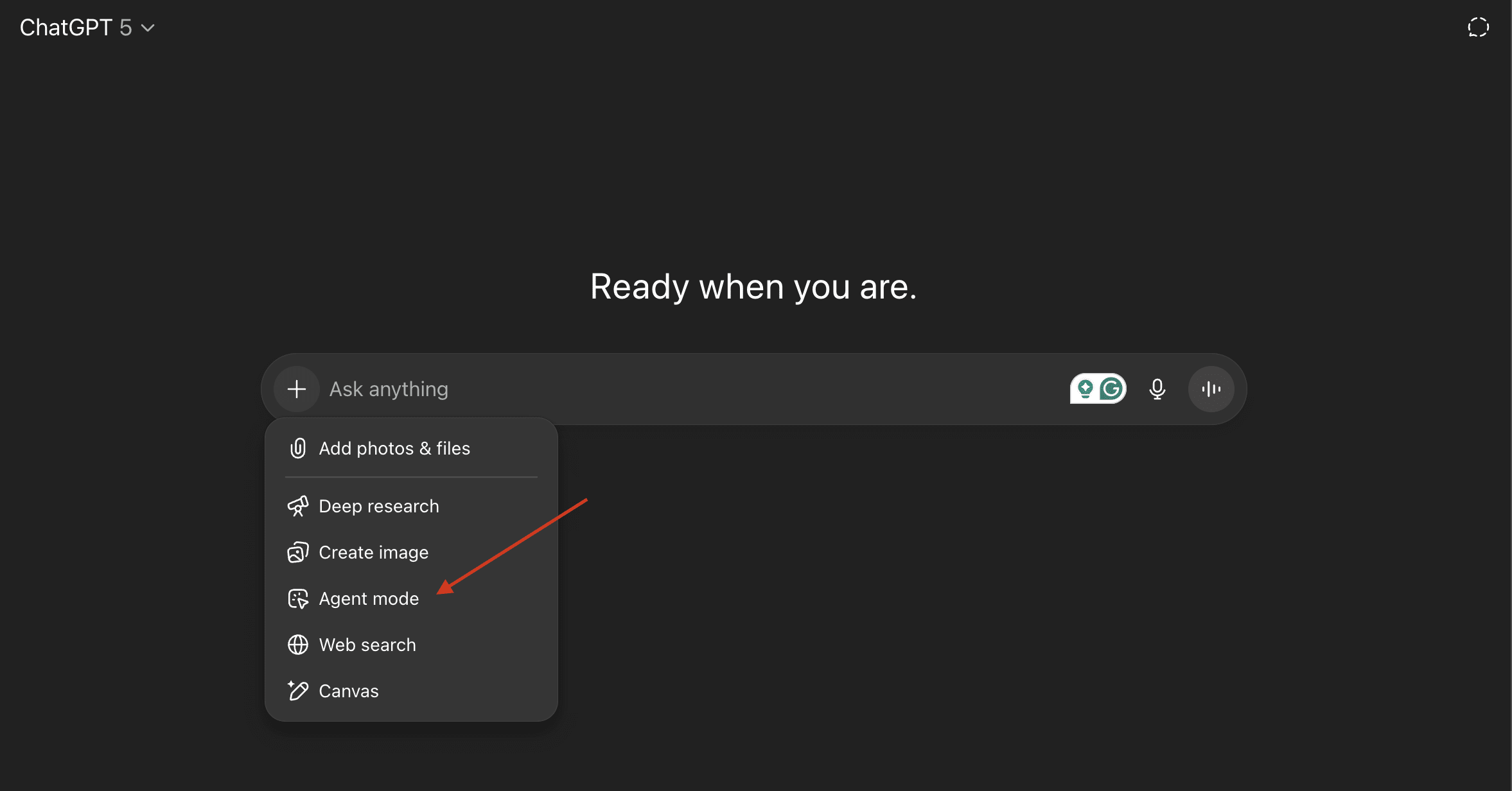Click the plus attach button
The image size is (1512, 791).
(296, 389)
